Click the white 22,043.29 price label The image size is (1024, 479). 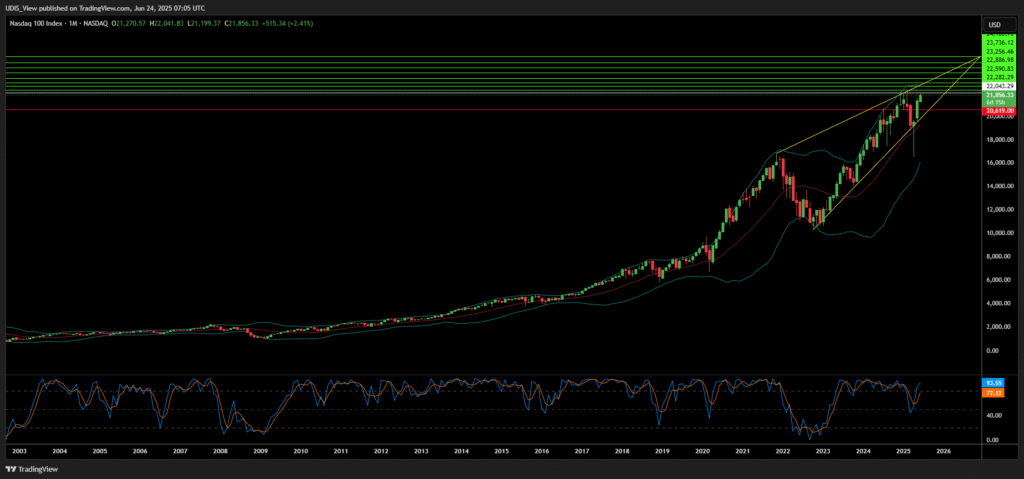[x=999, y=87]
